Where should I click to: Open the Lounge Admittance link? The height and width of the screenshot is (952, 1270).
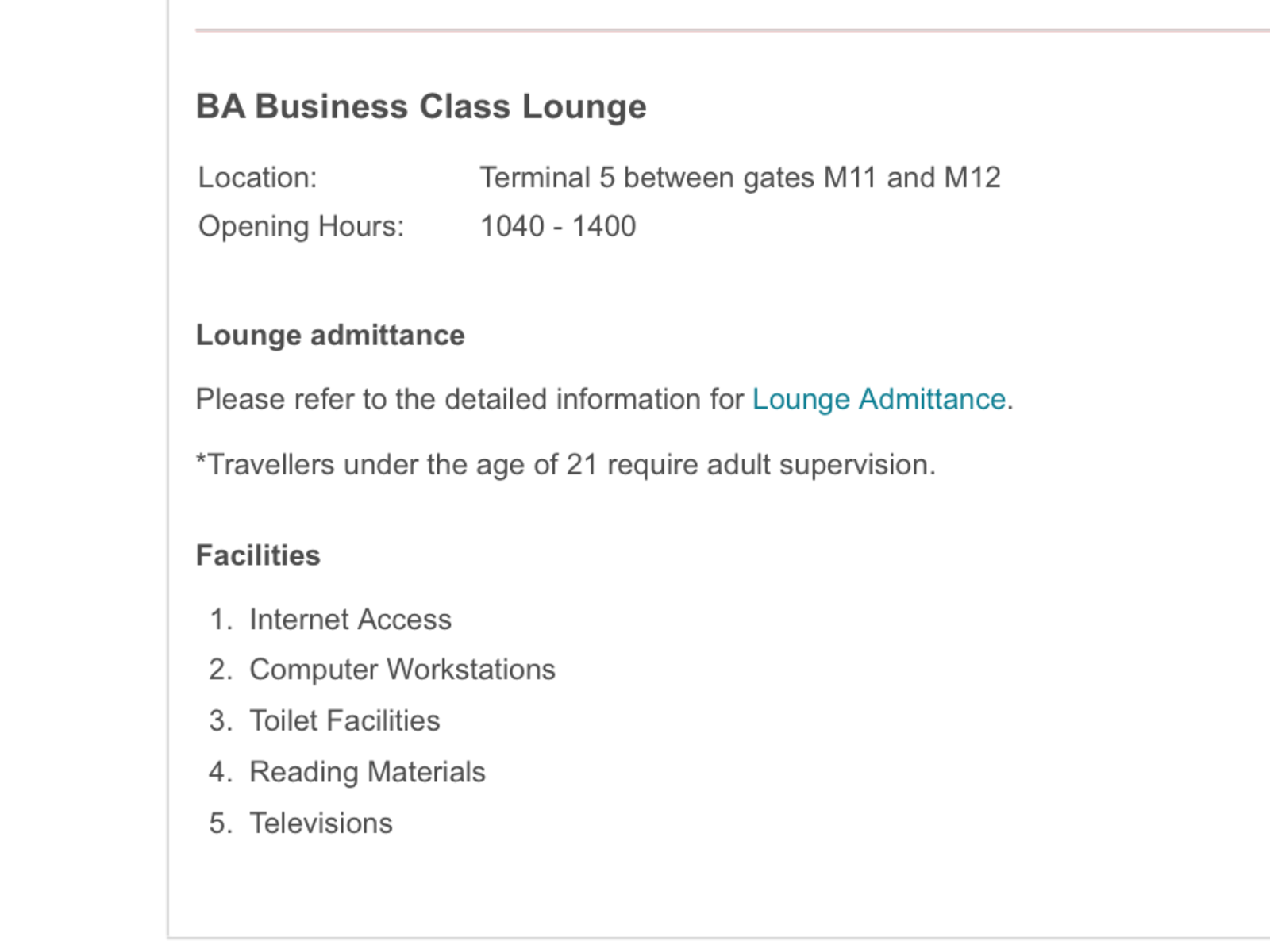point(878,399)
